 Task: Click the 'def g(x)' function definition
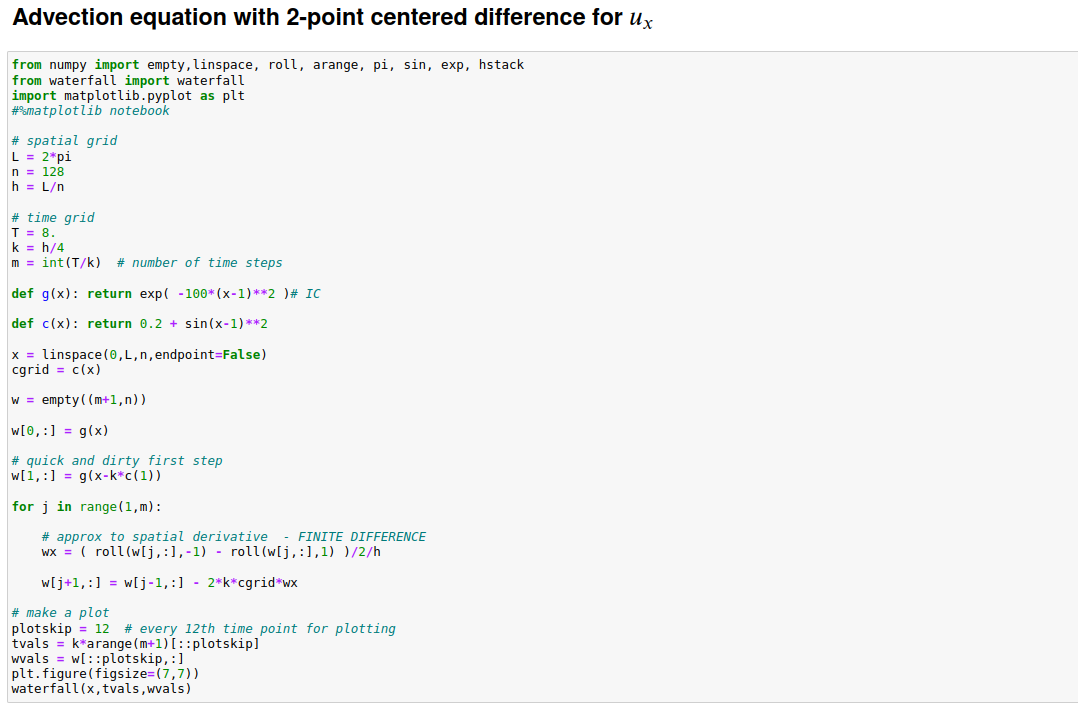click(166, 294)
